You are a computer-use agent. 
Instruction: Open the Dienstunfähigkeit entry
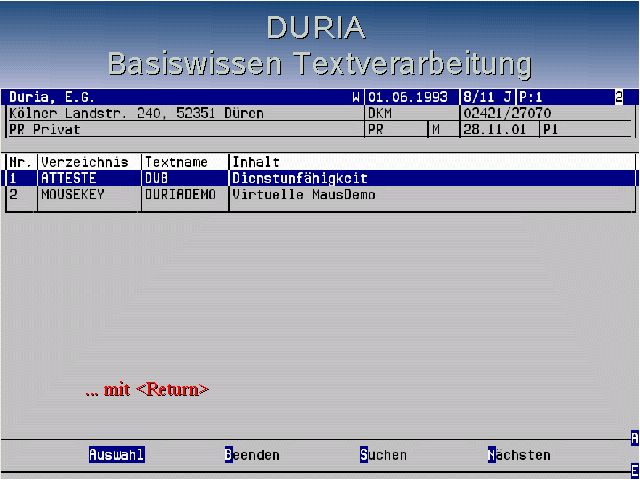[x=300, y=178]
